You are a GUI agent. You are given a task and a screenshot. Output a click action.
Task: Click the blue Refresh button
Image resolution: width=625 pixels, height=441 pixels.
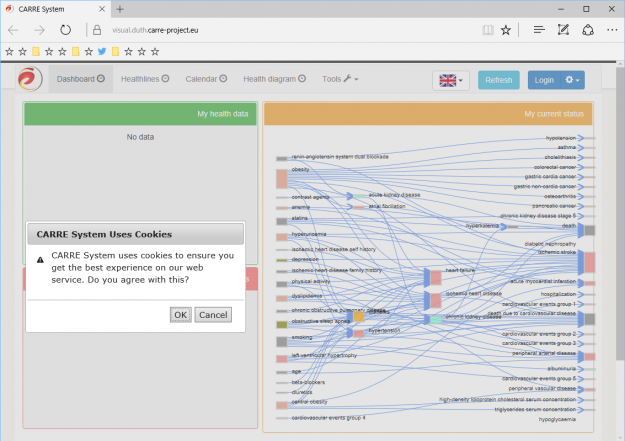coord(498,80)
